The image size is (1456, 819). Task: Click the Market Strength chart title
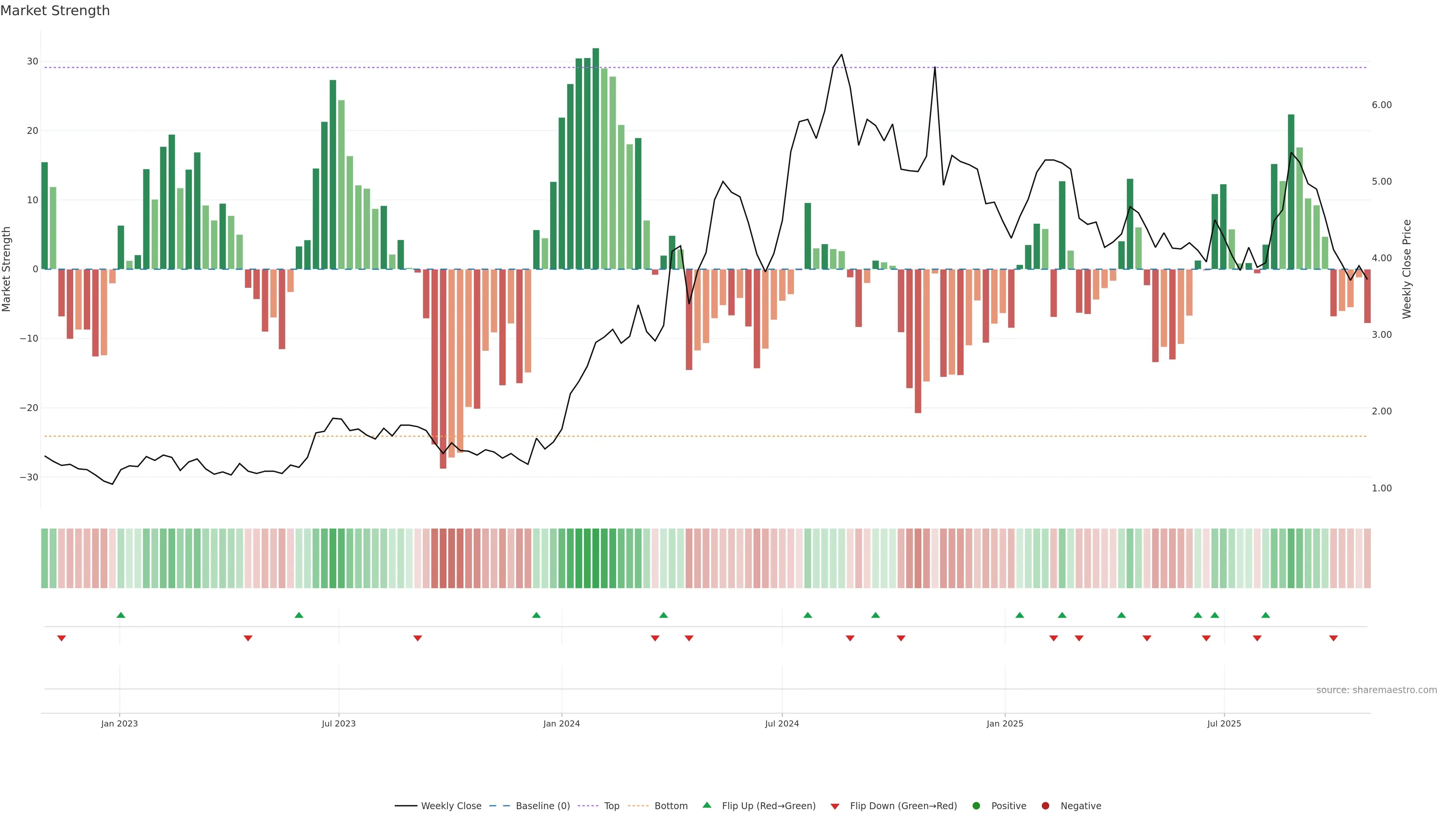point(55,11)
